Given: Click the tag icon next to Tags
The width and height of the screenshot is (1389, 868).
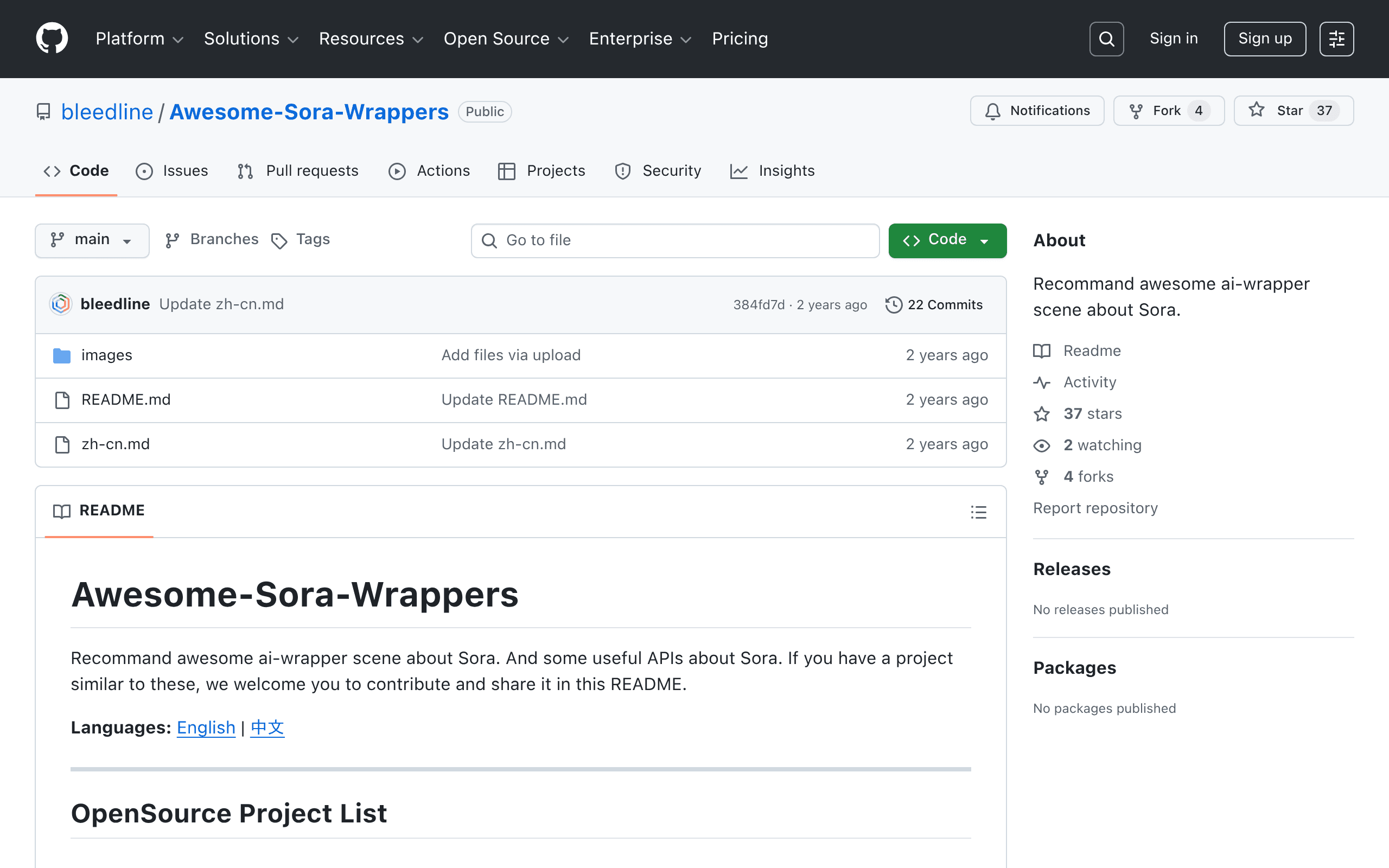Looking at the screenshot, I should pyautogui.click(x=279, y=241).
